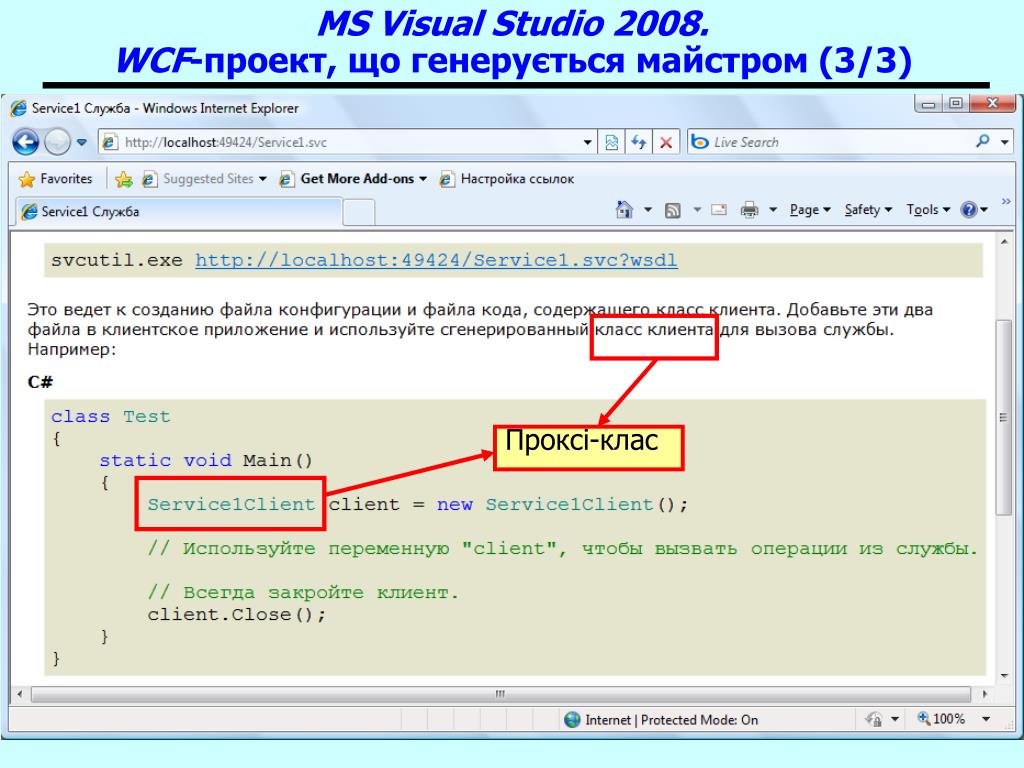Click the red Stop loading icon

(x=666, y=142)
